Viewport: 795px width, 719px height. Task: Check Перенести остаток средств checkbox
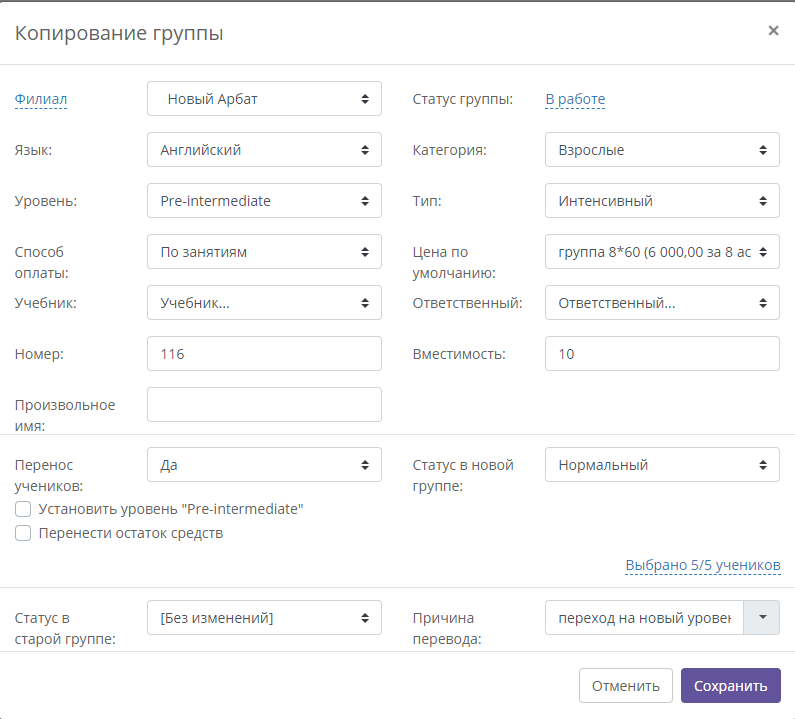(x=23, y=533)
